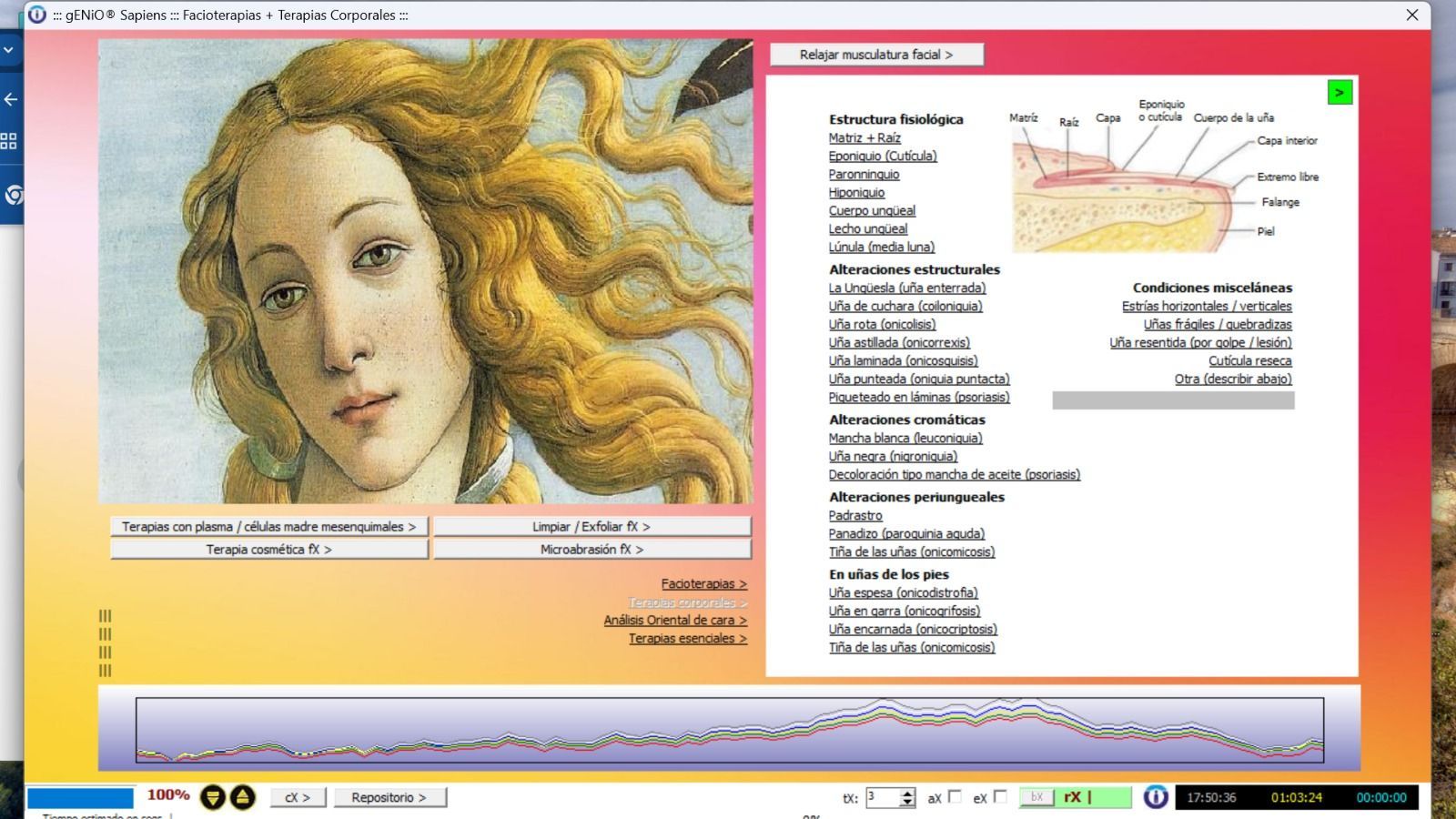Click the gray text field under Otra
1456x819 pixels.
pyautogui.click(x=1172, y=400)
